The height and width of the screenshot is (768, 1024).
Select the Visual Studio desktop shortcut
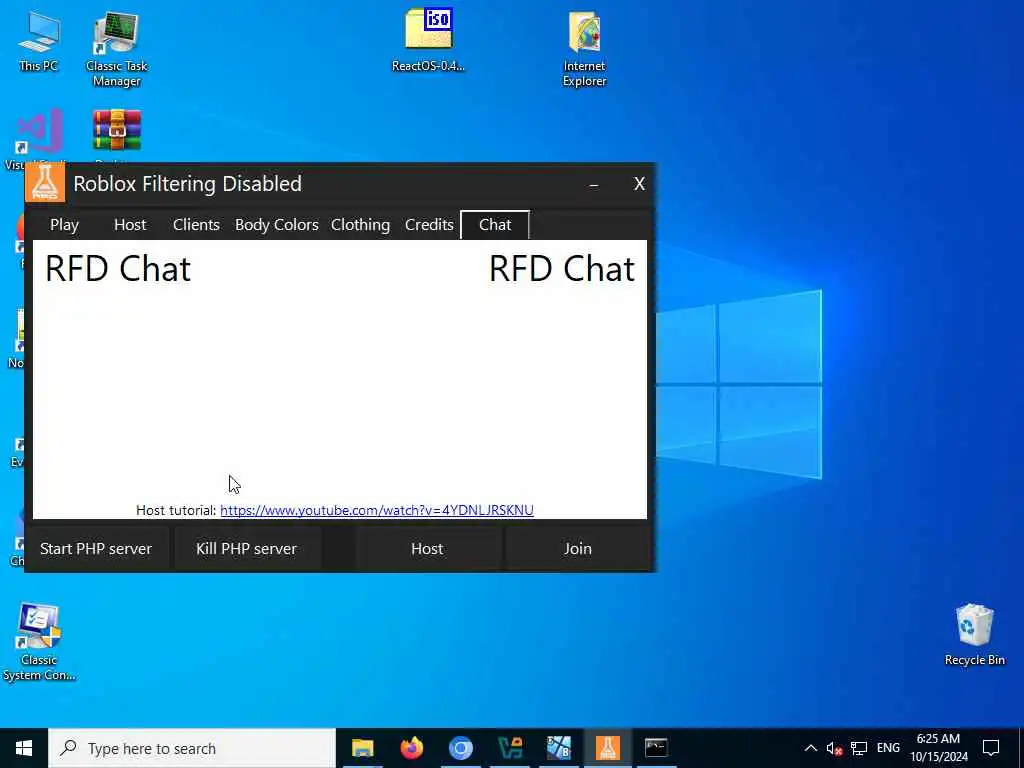pos(39,131)
